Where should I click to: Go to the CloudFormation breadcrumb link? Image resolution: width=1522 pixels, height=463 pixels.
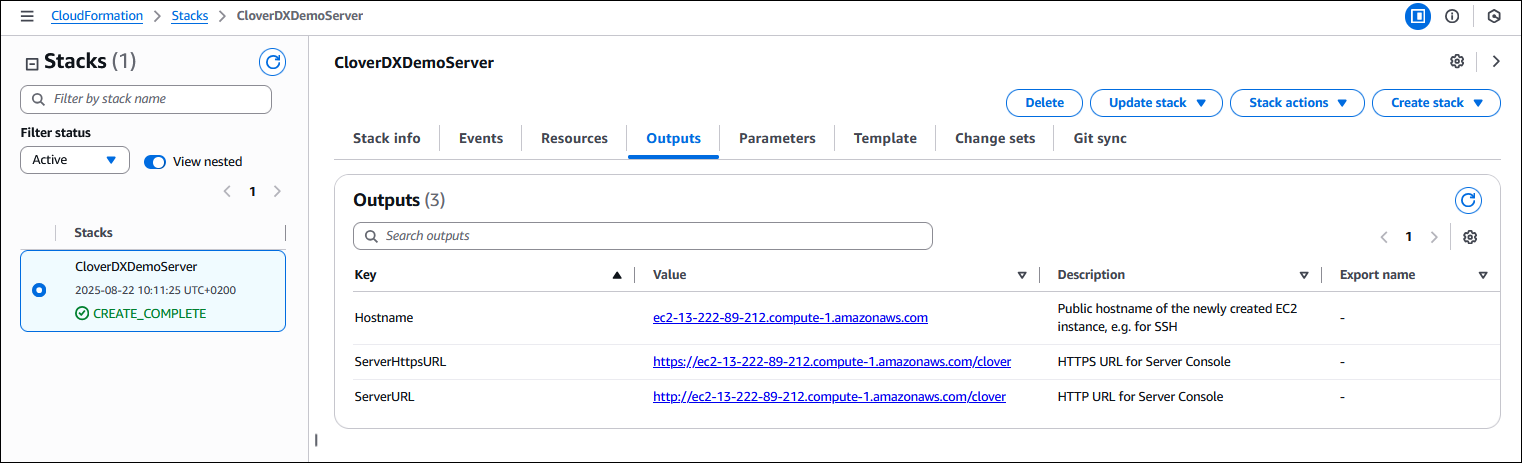pyautogui.click(x=97, y=16)
